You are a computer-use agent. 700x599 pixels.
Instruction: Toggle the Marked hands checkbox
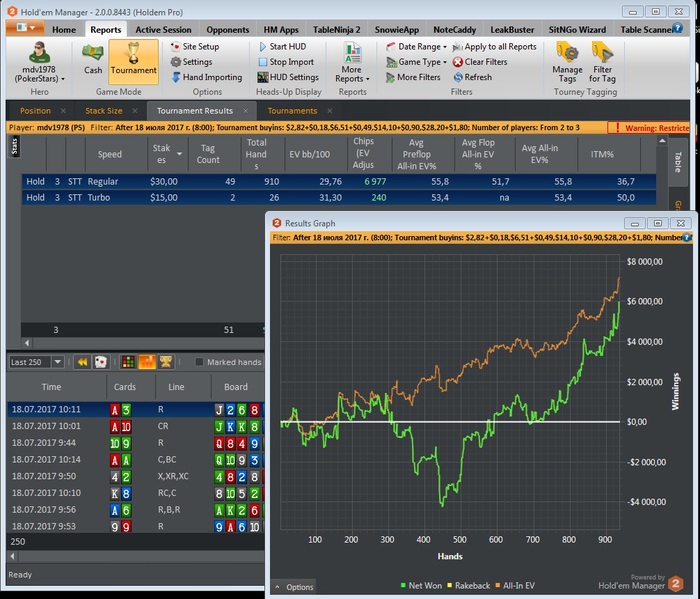pyautogui.click(x=199, y=362)
